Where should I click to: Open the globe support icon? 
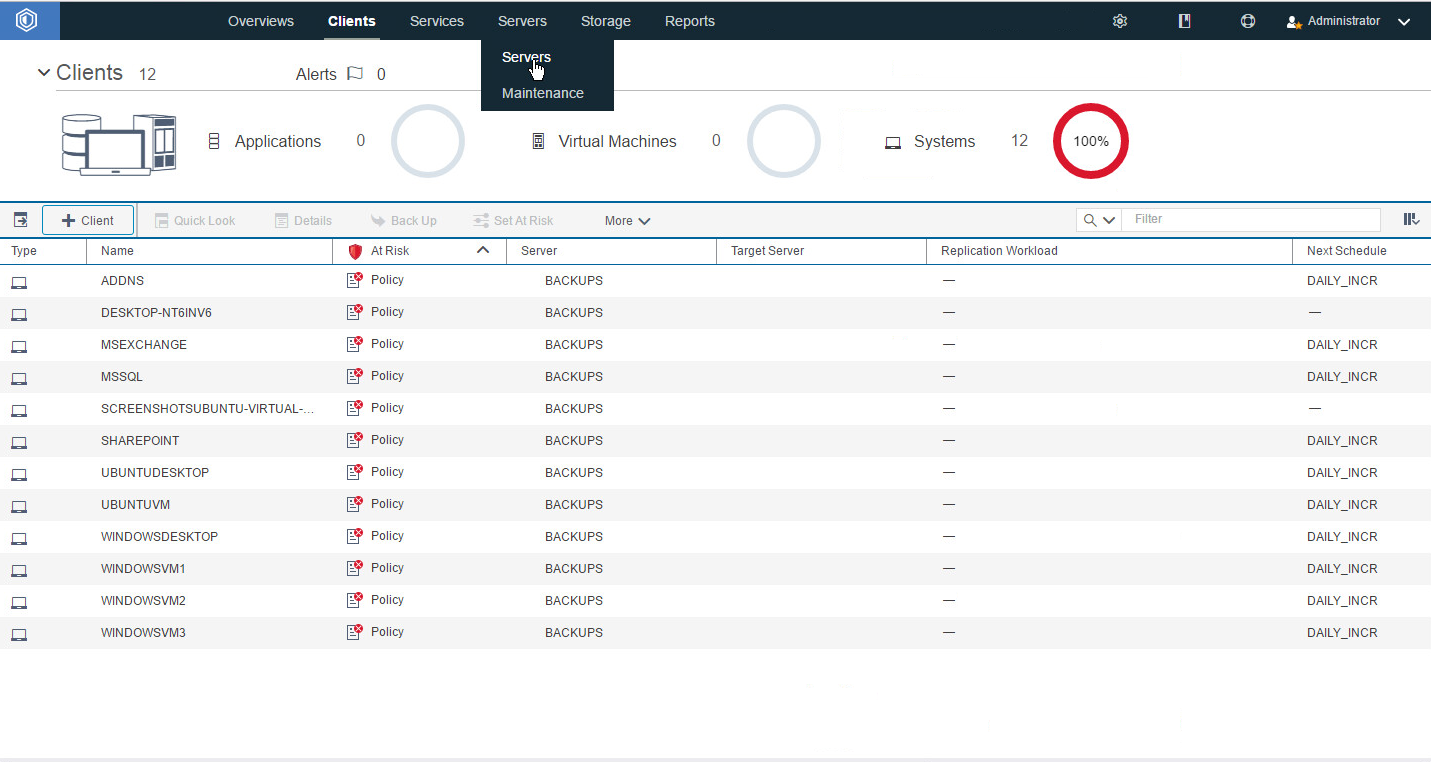[1248, 21]
